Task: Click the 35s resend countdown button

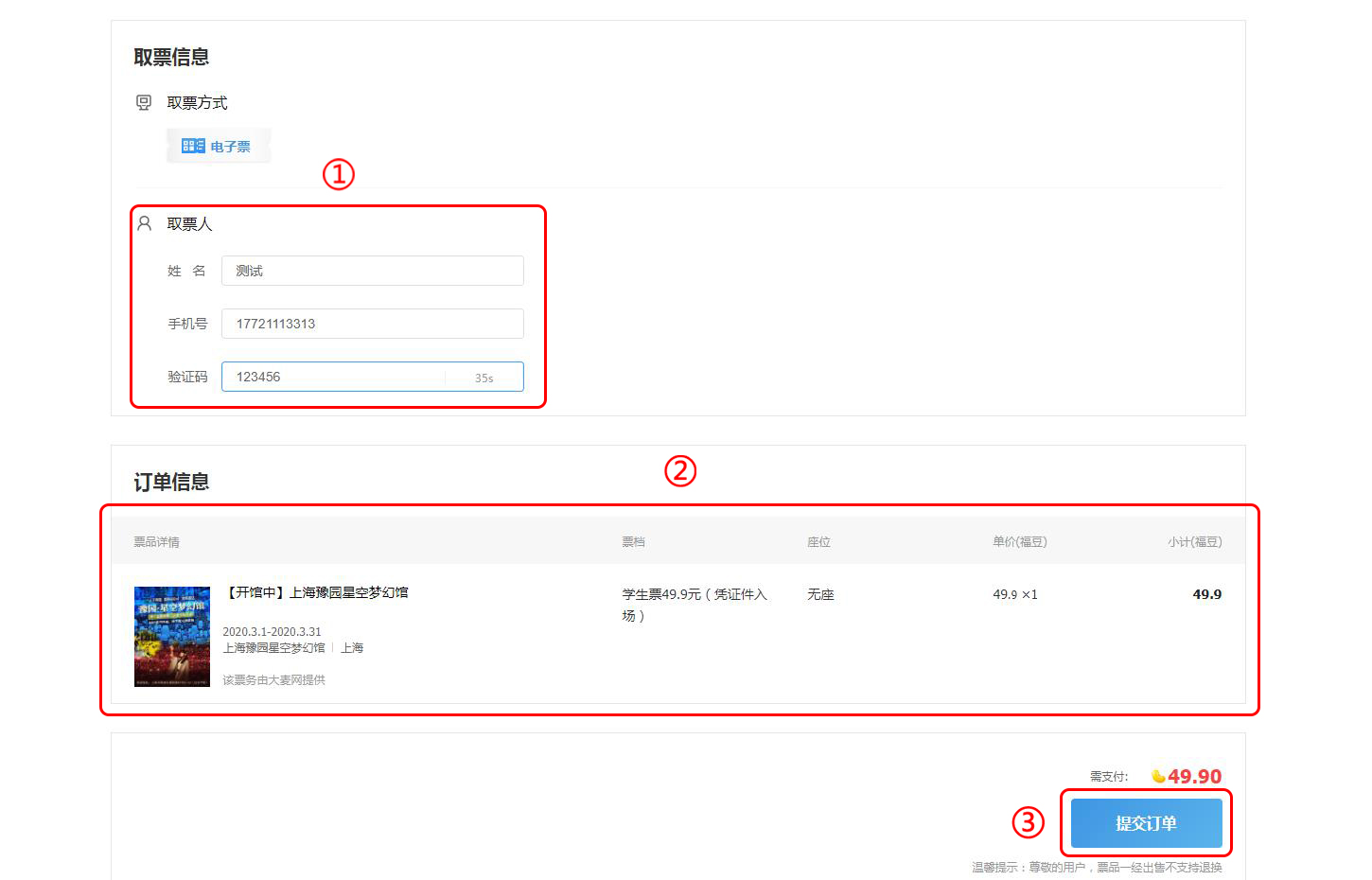Action: point(484,378)
